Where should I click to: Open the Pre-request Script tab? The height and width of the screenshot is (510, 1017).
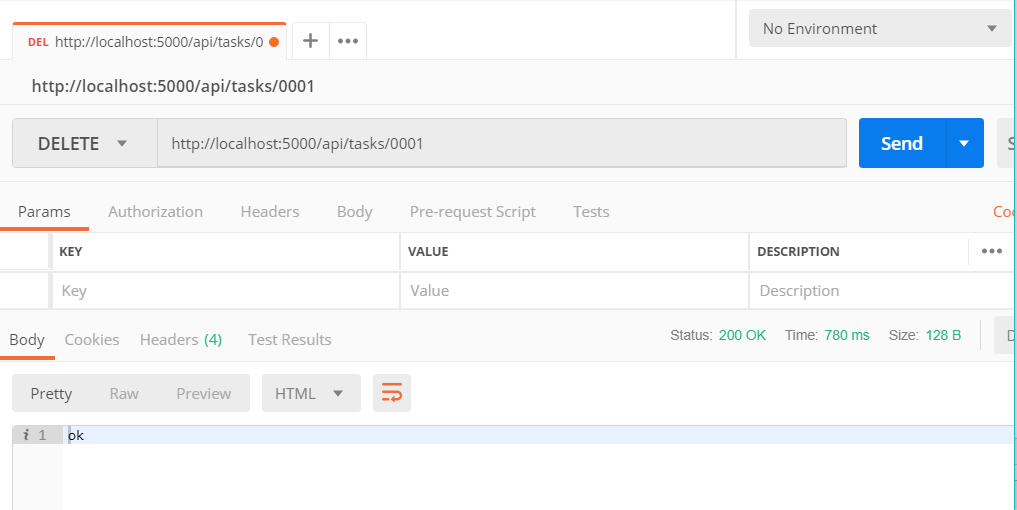pyautogui.click(x=473, y=212)
